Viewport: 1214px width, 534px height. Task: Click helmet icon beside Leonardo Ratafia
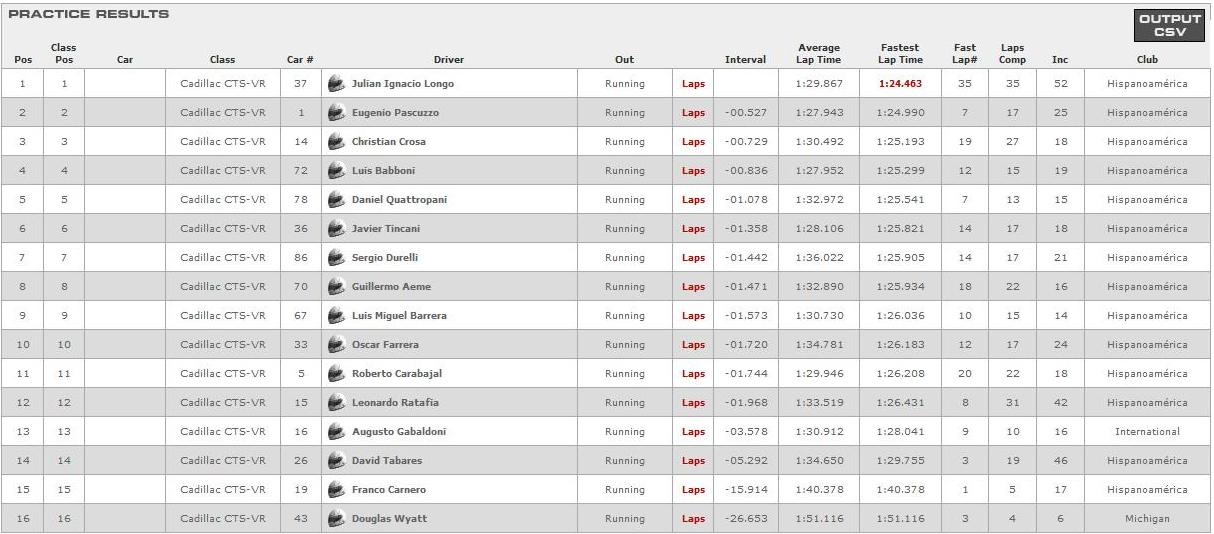336,403
